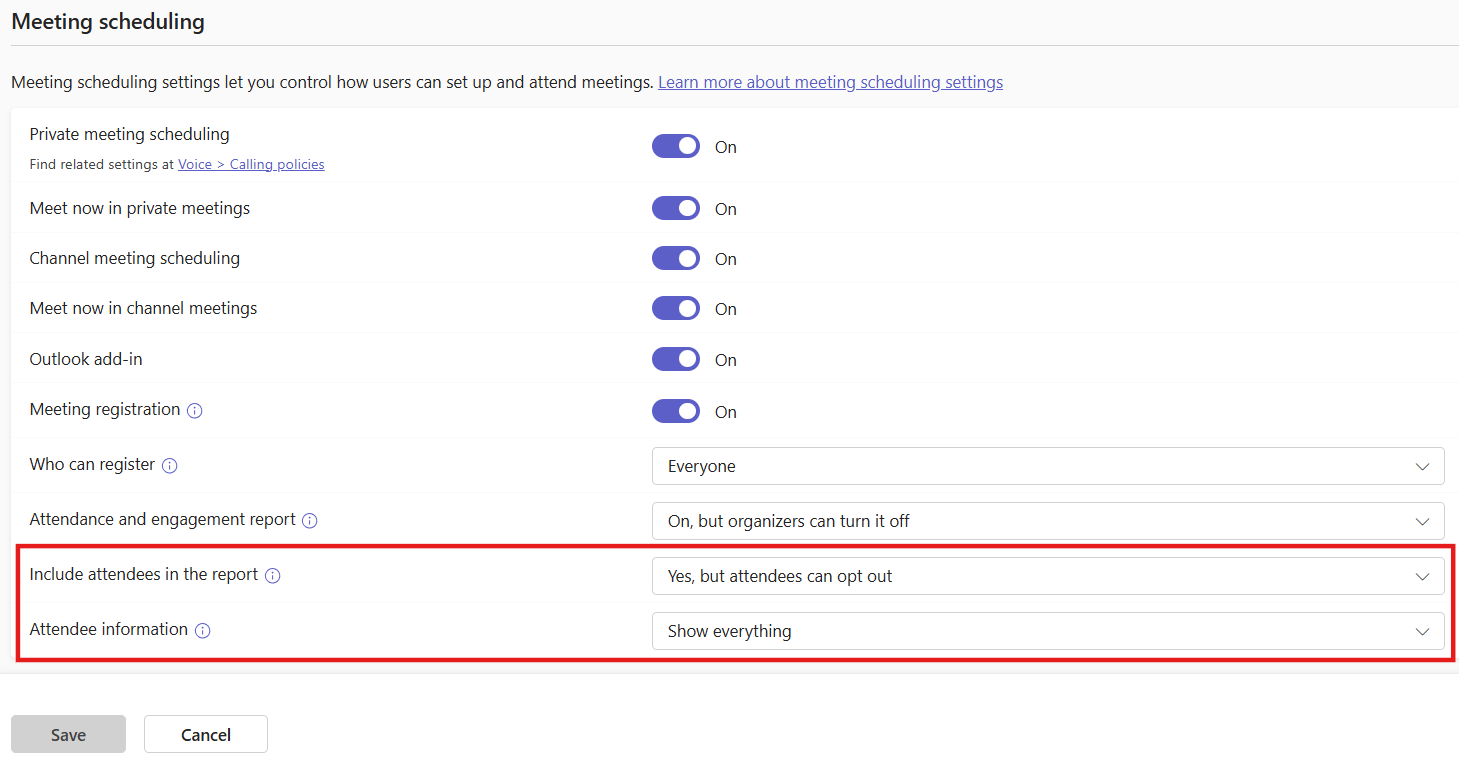Disable the Outlook add-in
The image size is (1459, 768).
coord(676,359)
